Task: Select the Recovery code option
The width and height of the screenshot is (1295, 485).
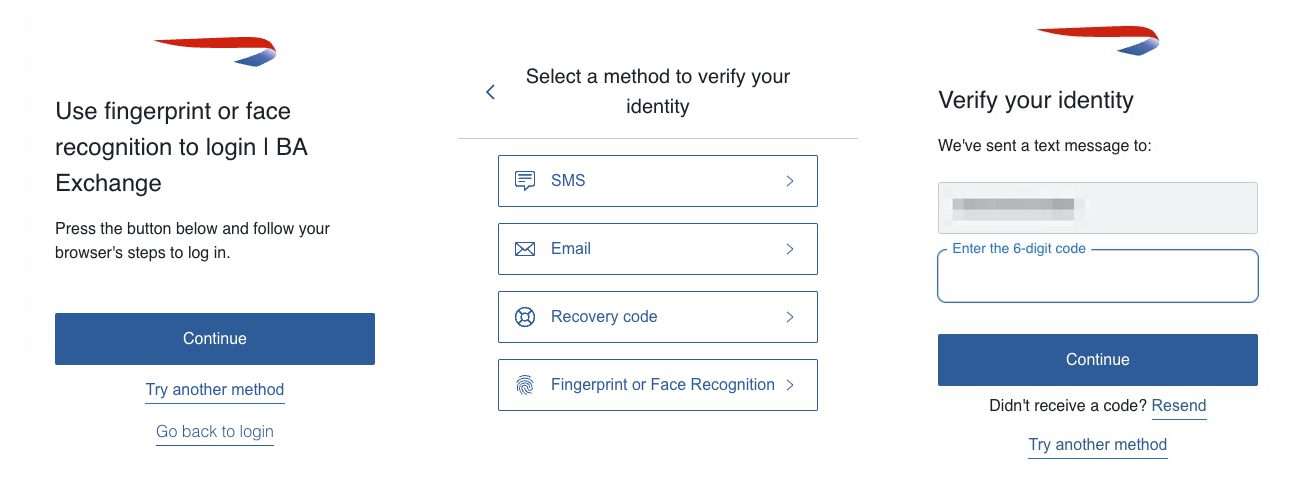Action: [x=657, y=317]
